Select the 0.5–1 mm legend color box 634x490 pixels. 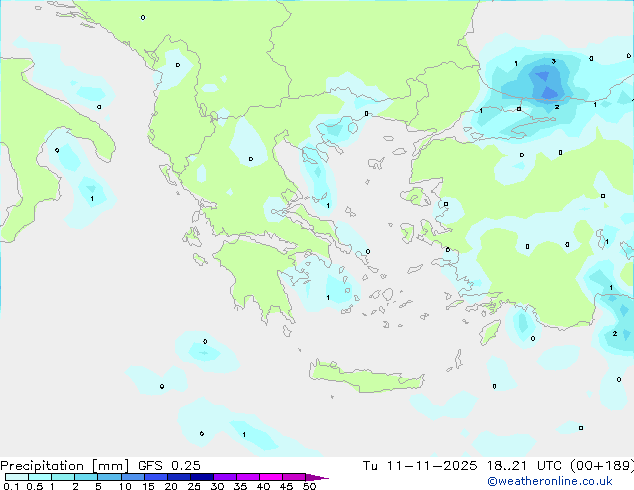tap(40, 477)
